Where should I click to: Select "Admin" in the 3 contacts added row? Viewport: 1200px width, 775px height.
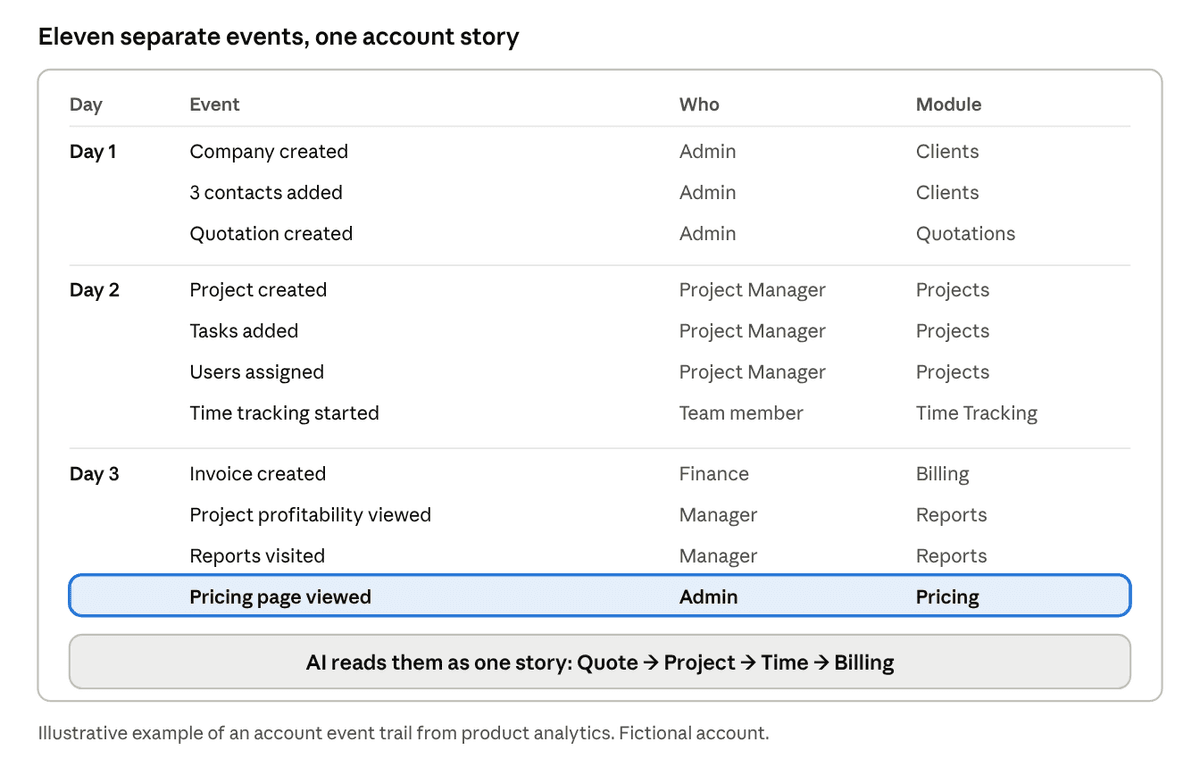[708, 193]
